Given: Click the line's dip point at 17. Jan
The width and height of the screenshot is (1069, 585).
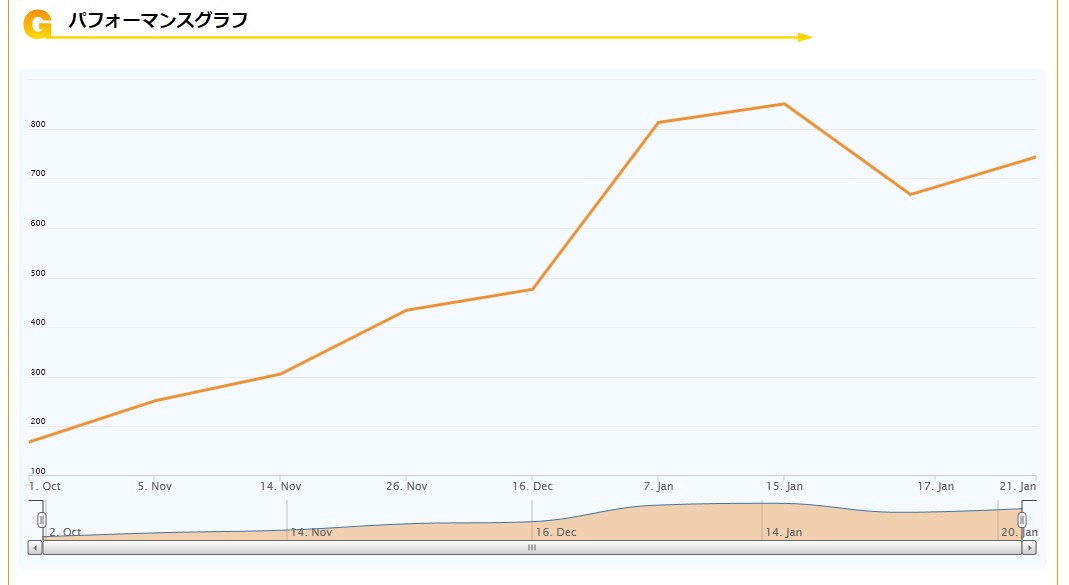Looking at the screenshot, I should pos(910,194).
